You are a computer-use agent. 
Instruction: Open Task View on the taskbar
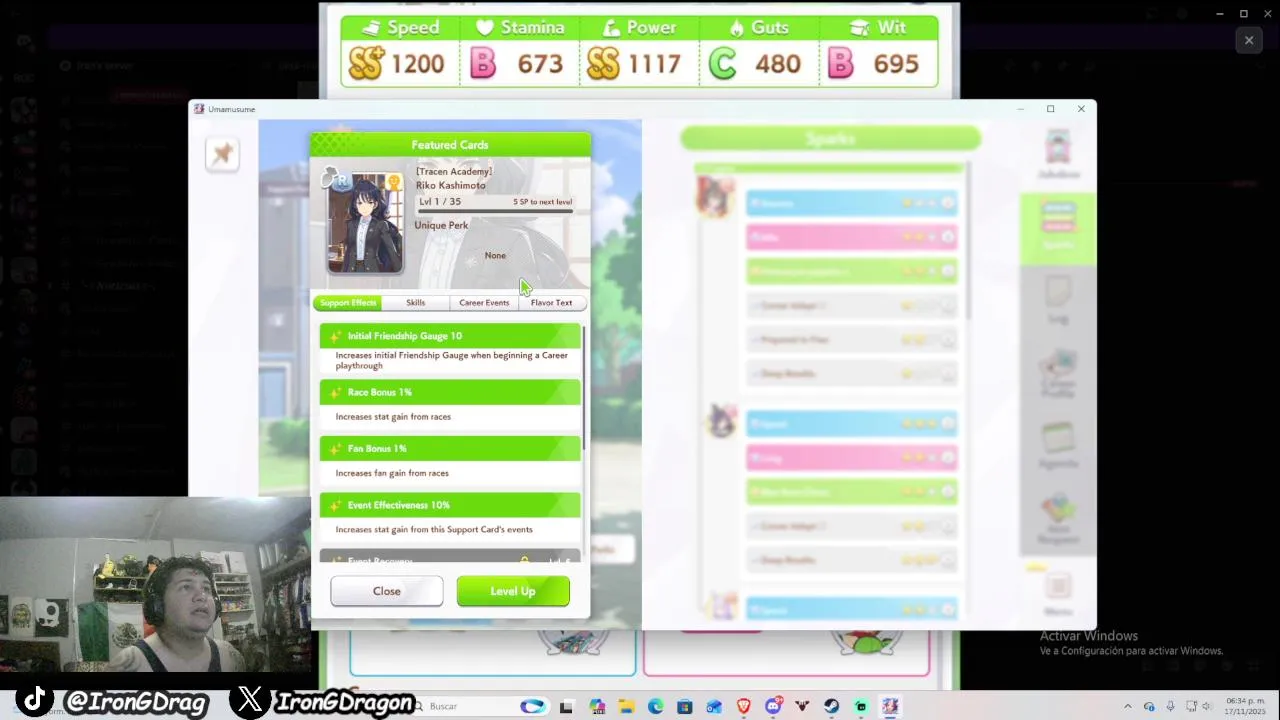[567, 707]
